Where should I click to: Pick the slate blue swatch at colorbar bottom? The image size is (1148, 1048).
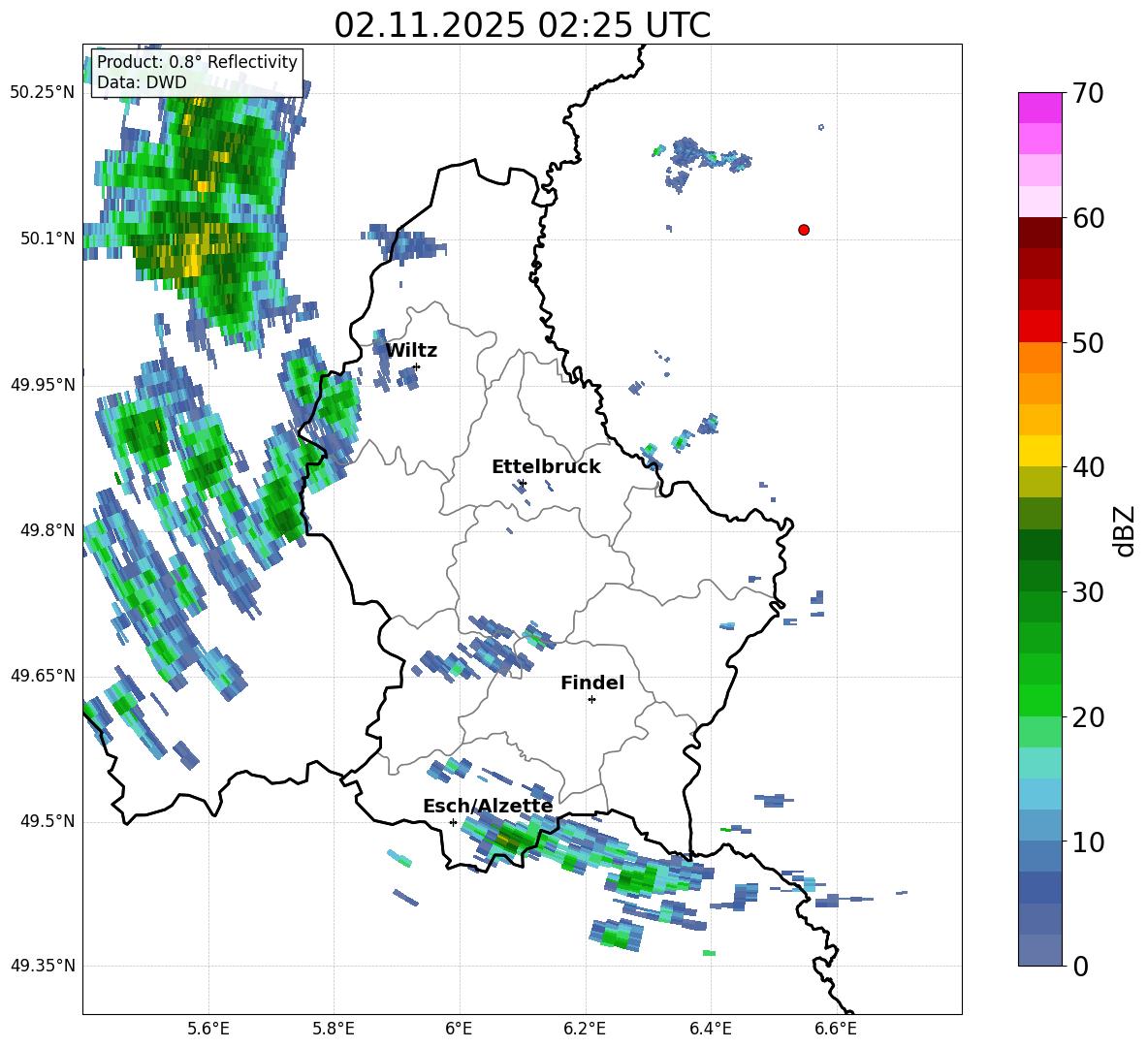[1040, 950]
